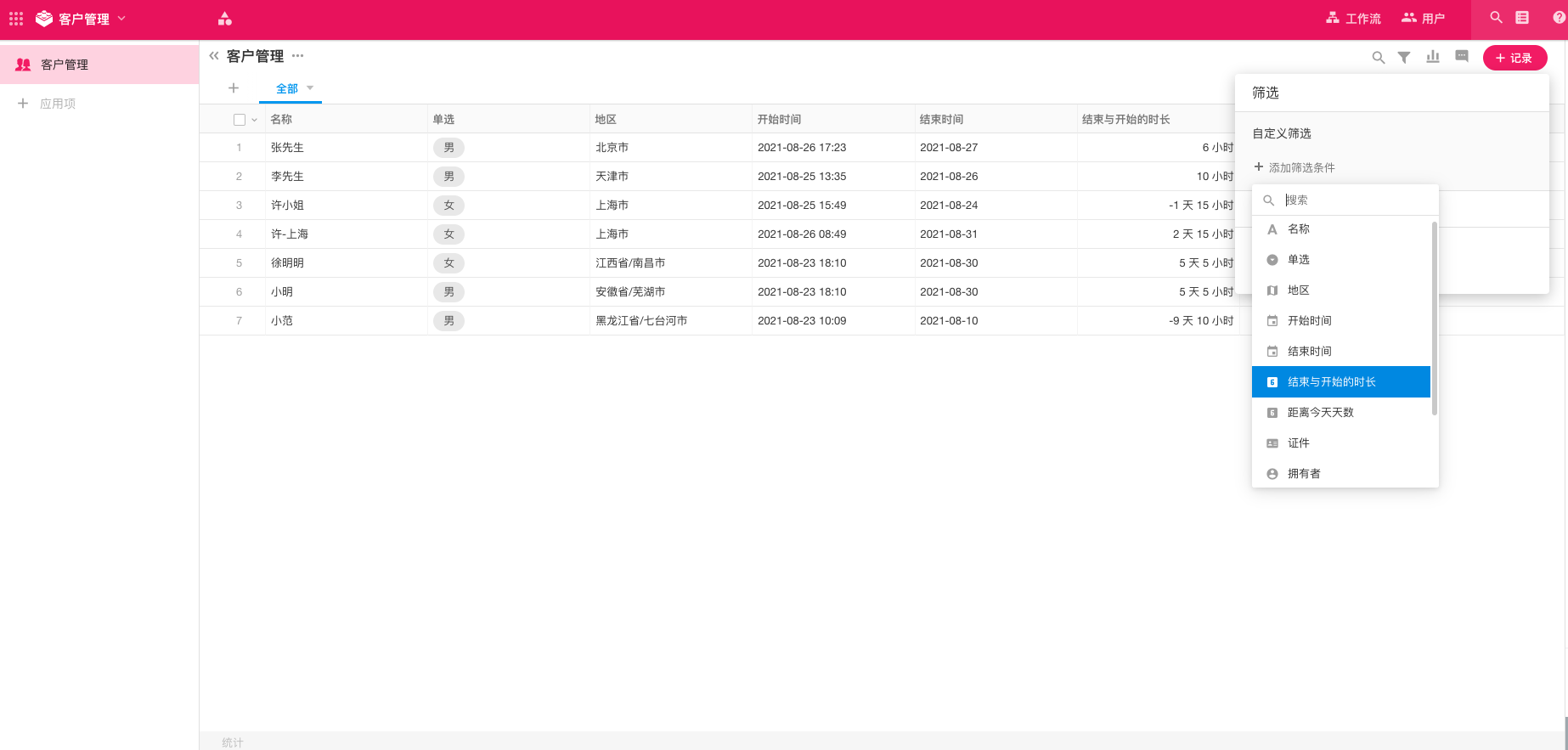Focus the 搜索 field in the field list
Screen dimensions: 1568x750
pos(1345,200)
